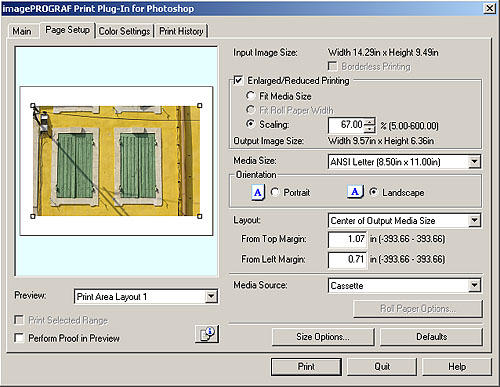Uncheck the Enlarged/Reduced Printing checkbox
The image size is (500, 387).
point(238,80)
